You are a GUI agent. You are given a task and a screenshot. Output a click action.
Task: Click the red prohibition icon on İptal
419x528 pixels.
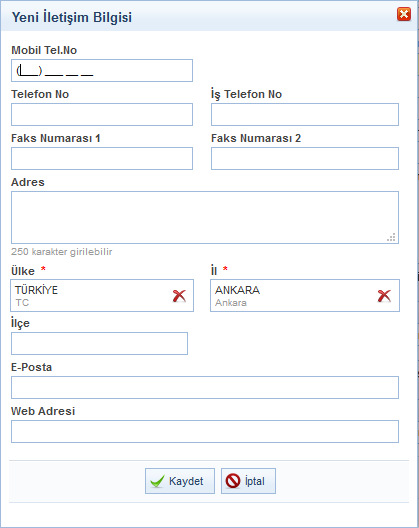pos(233,481)
